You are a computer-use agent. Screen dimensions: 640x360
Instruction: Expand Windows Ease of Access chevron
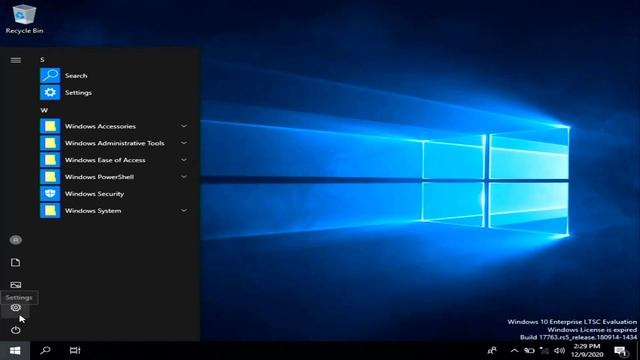[184, 160]
